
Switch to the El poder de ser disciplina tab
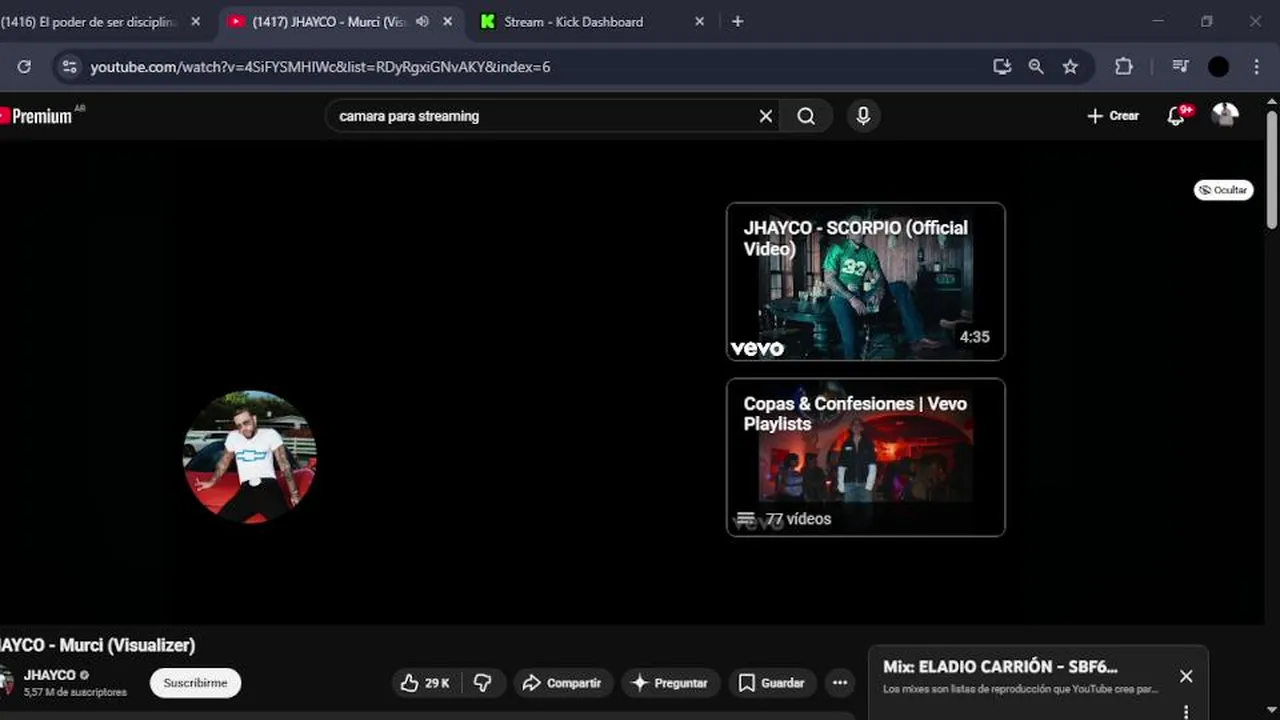100,21
